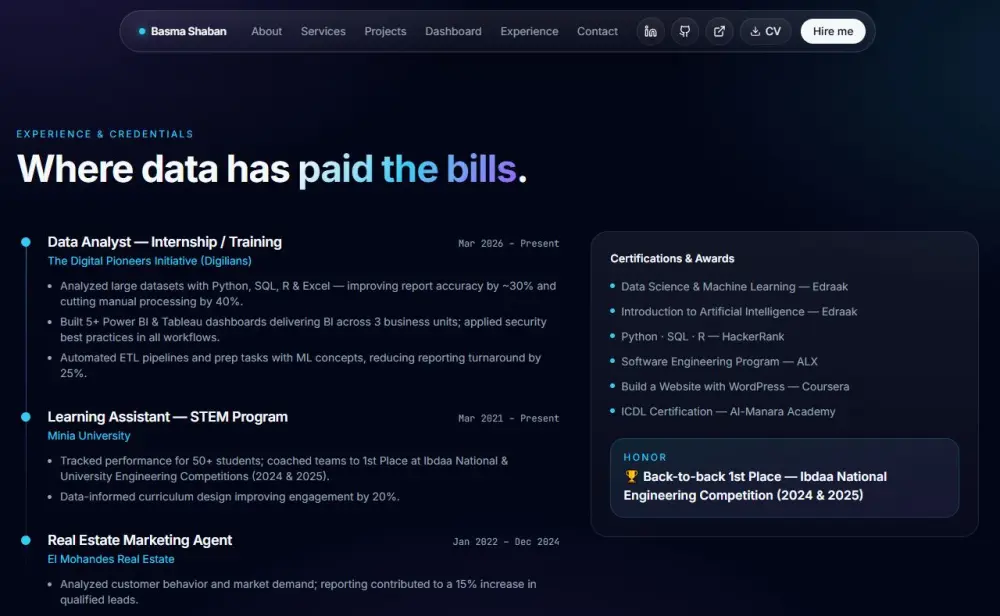Click timeline dot for Data Analyst role

pyautogui.click(x=26, y=242)
